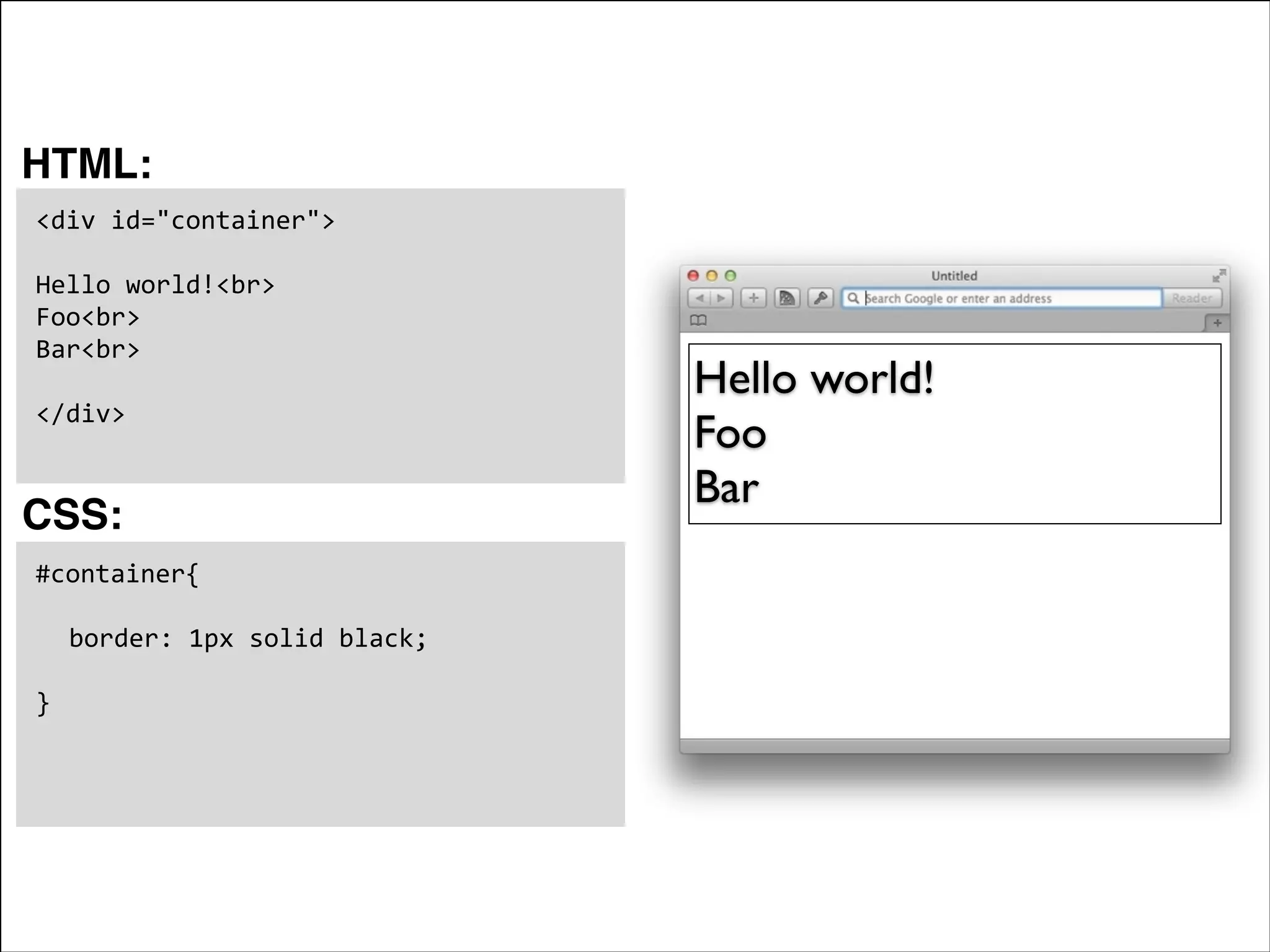Viewport: 1270px width, 952px height.
Task: Click the Untitled window title
Action: click(x=954, y=276)
